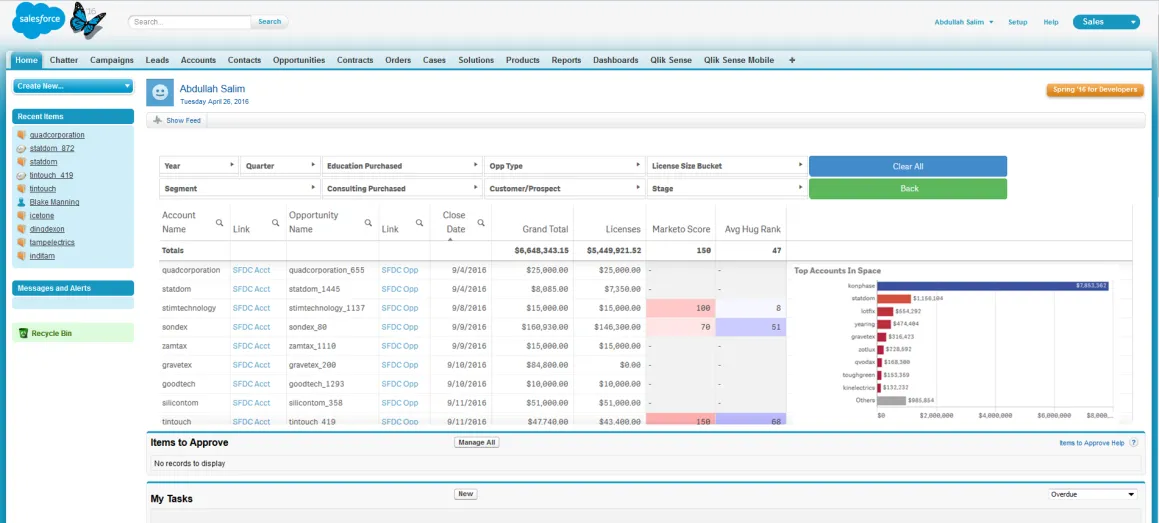Viewport: 1159px width, 523px height.
Task: Expand the Segment filter
Action: [x=315, y=188]
